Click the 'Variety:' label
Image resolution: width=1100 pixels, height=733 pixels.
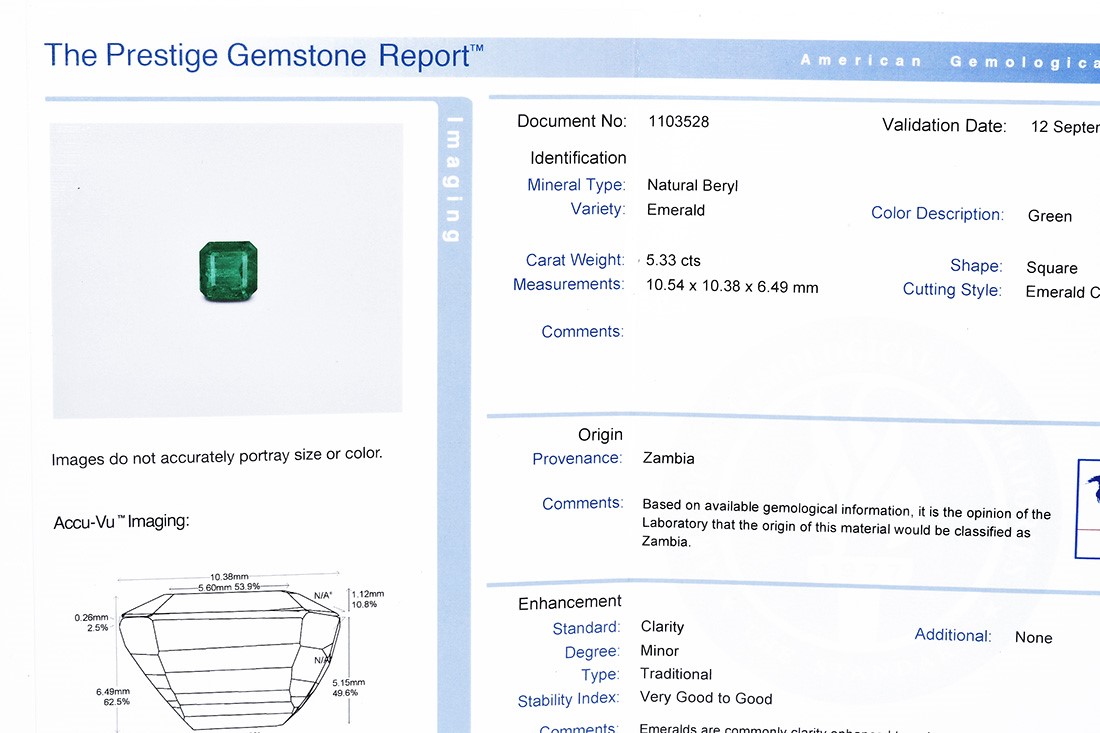[598, 209]
